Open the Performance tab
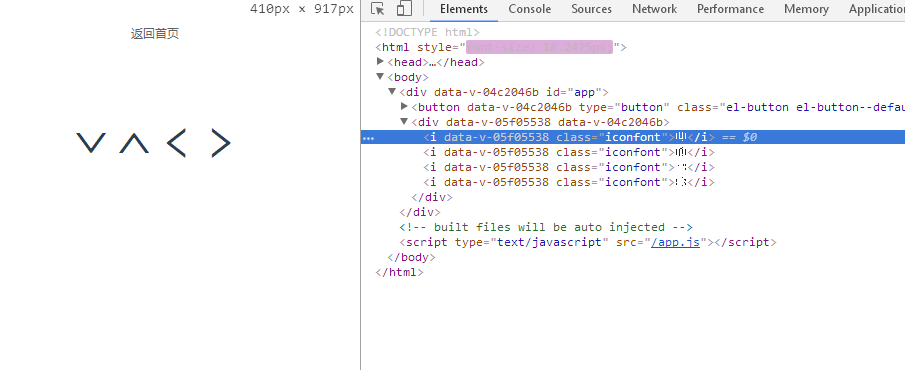The width and height of the screenshot is (905, 370). point(730,9)
